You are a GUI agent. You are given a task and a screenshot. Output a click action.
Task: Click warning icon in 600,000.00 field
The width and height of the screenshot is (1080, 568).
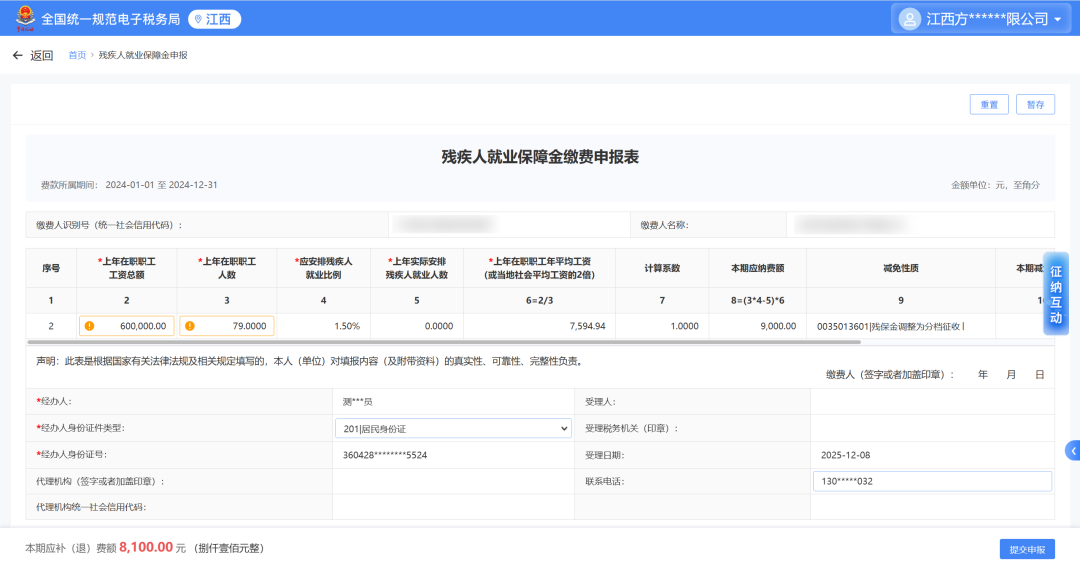[x=90, y=326]
